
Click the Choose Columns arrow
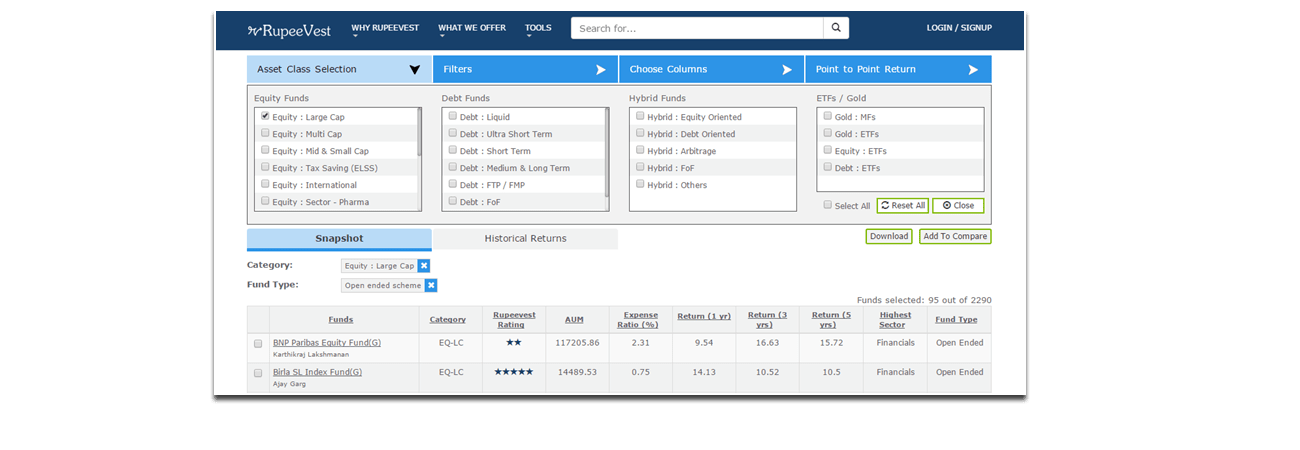pyautogui.click(x=787, y=70)
